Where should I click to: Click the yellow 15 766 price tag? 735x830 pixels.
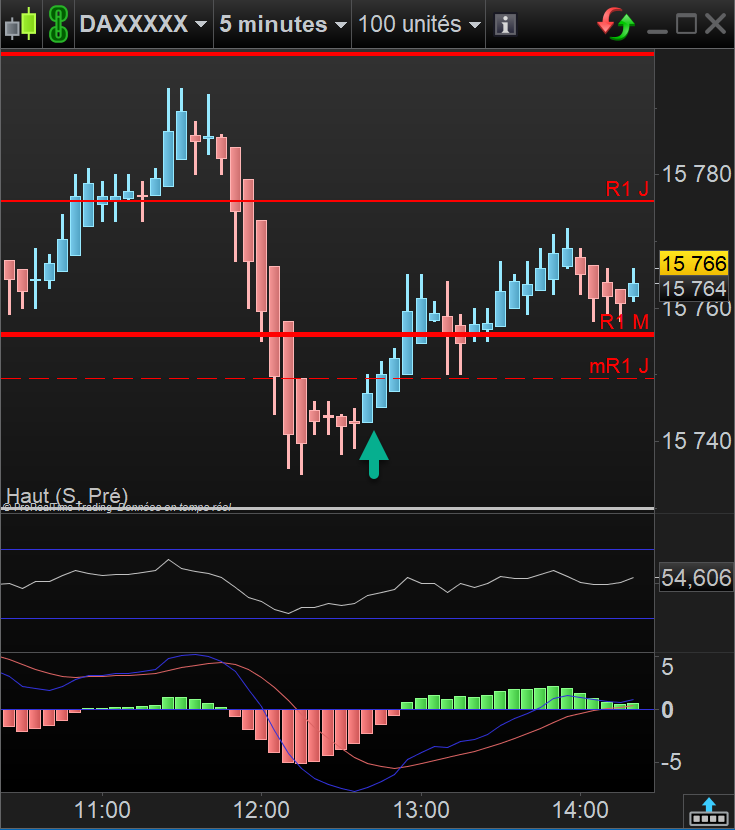pyautogui.click(x=694, y=263)
